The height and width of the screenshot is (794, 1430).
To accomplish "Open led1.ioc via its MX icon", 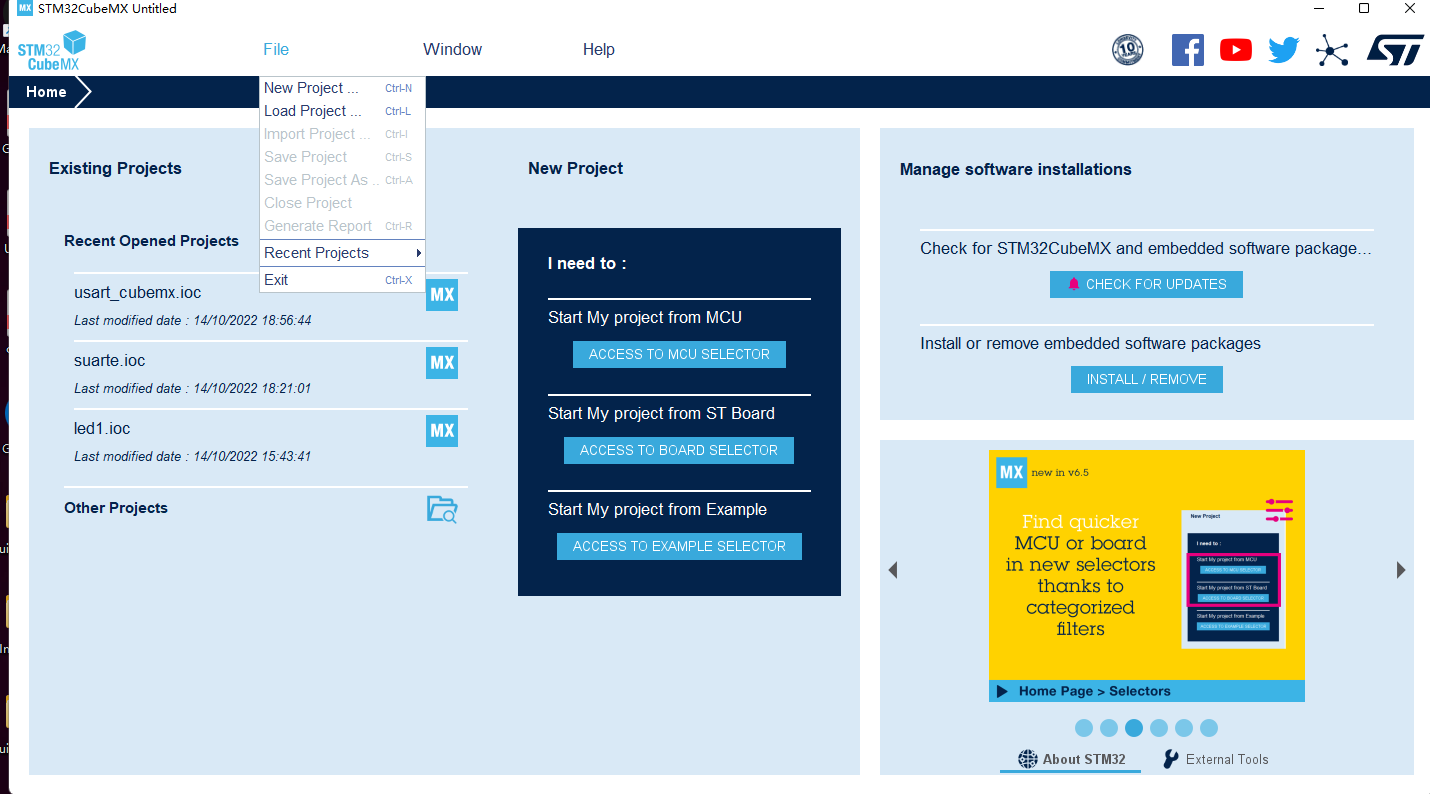I will (442, 431).
